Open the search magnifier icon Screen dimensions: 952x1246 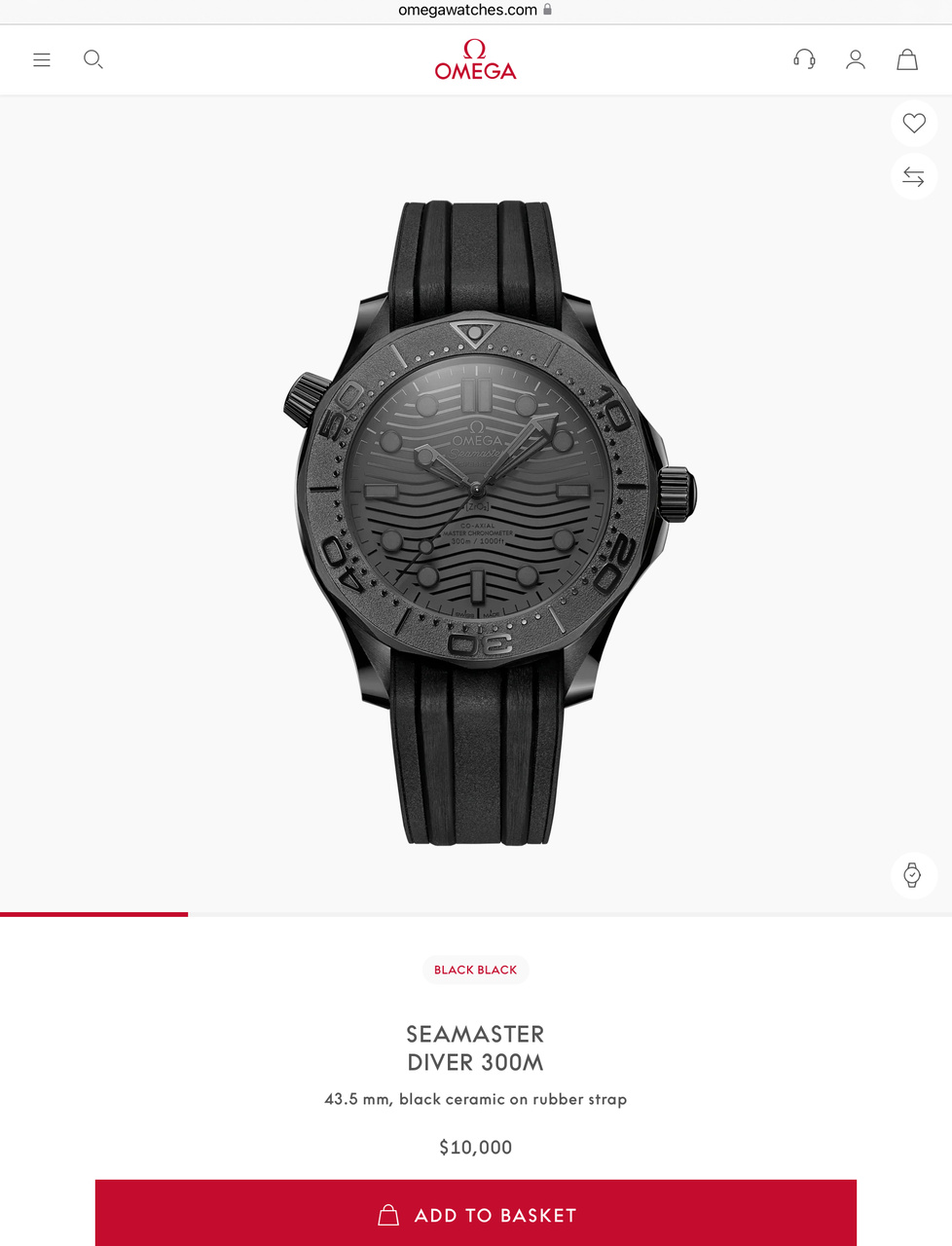93,59
